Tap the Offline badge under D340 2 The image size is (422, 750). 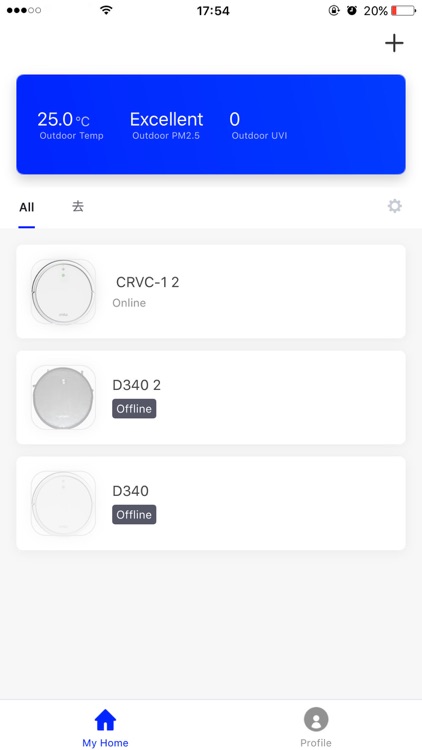coord(134,408)
